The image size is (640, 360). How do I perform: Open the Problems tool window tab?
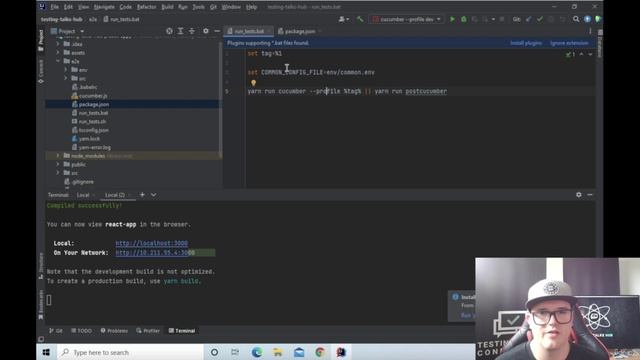(x=114, y=331)
